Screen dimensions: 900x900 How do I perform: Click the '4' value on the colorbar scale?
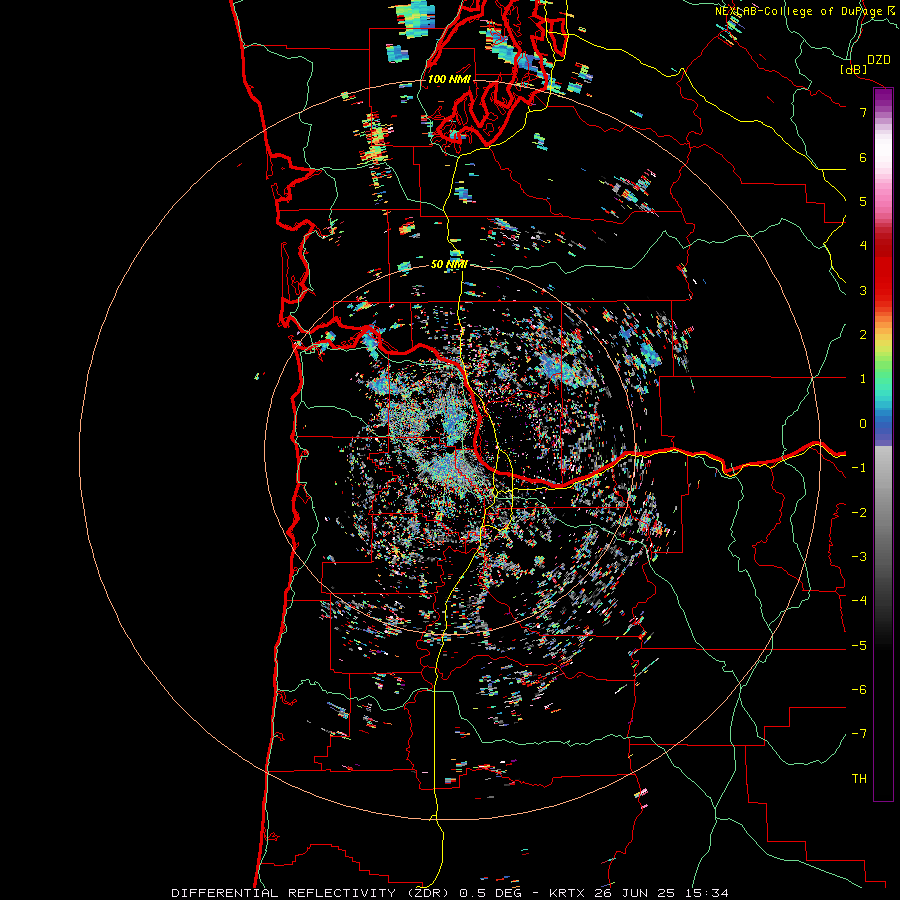863,246
